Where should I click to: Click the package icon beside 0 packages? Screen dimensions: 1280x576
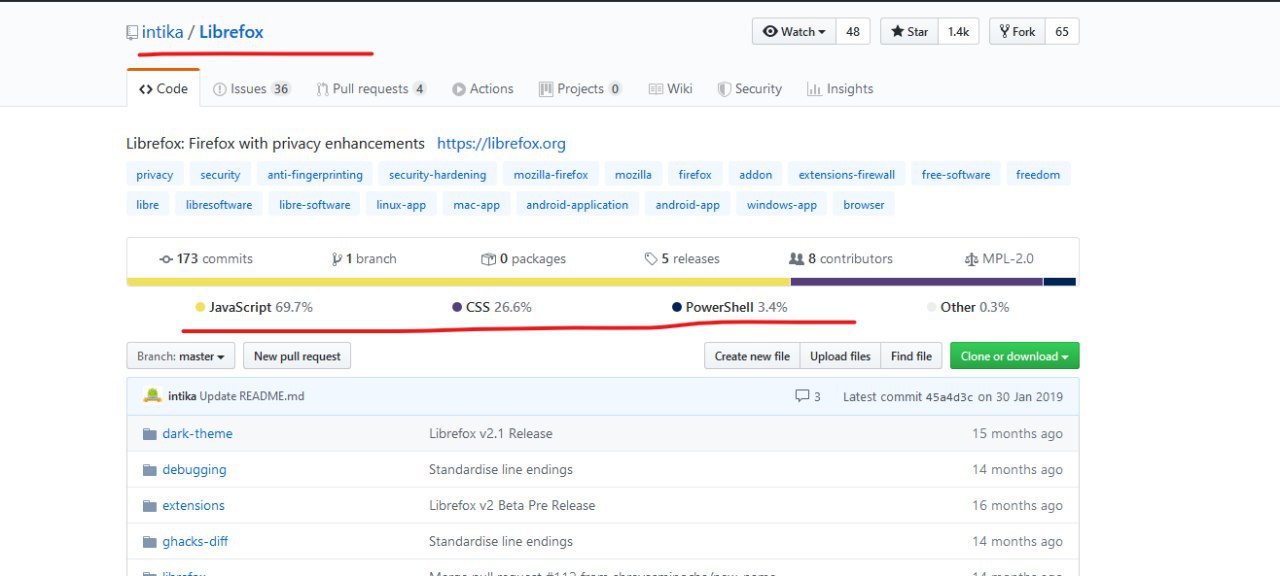coord(488,259)
